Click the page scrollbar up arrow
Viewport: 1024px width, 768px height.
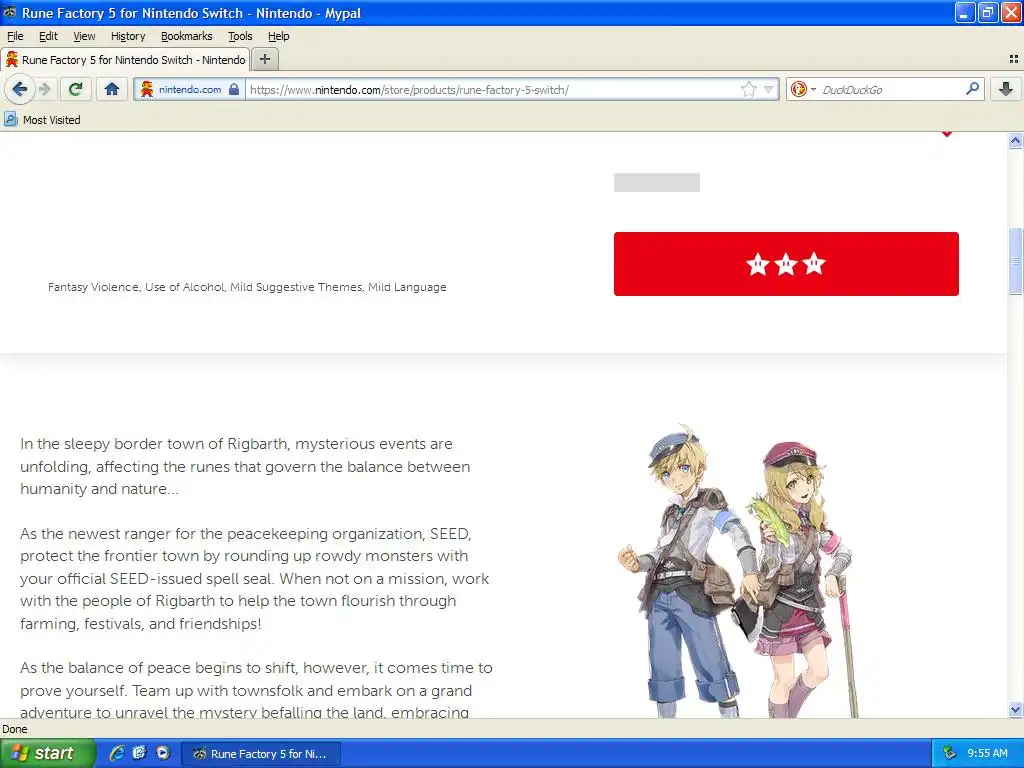1015,140
